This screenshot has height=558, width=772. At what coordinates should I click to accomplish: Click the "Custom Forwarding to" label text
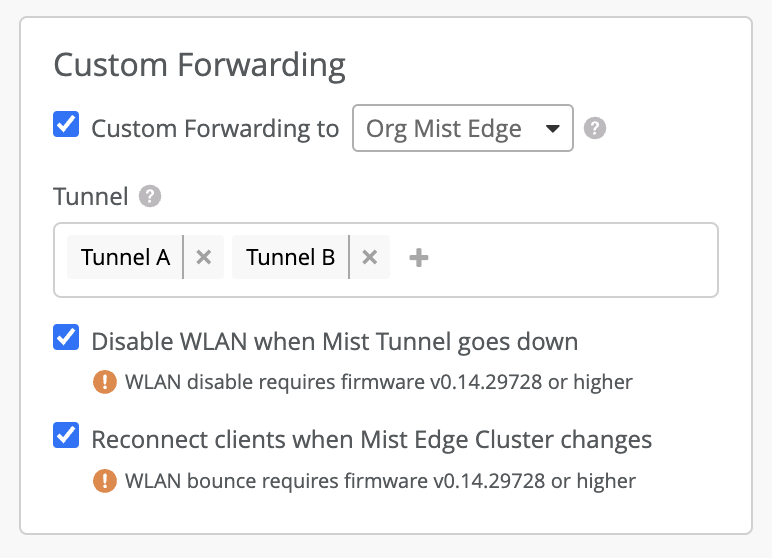[215, 129]
